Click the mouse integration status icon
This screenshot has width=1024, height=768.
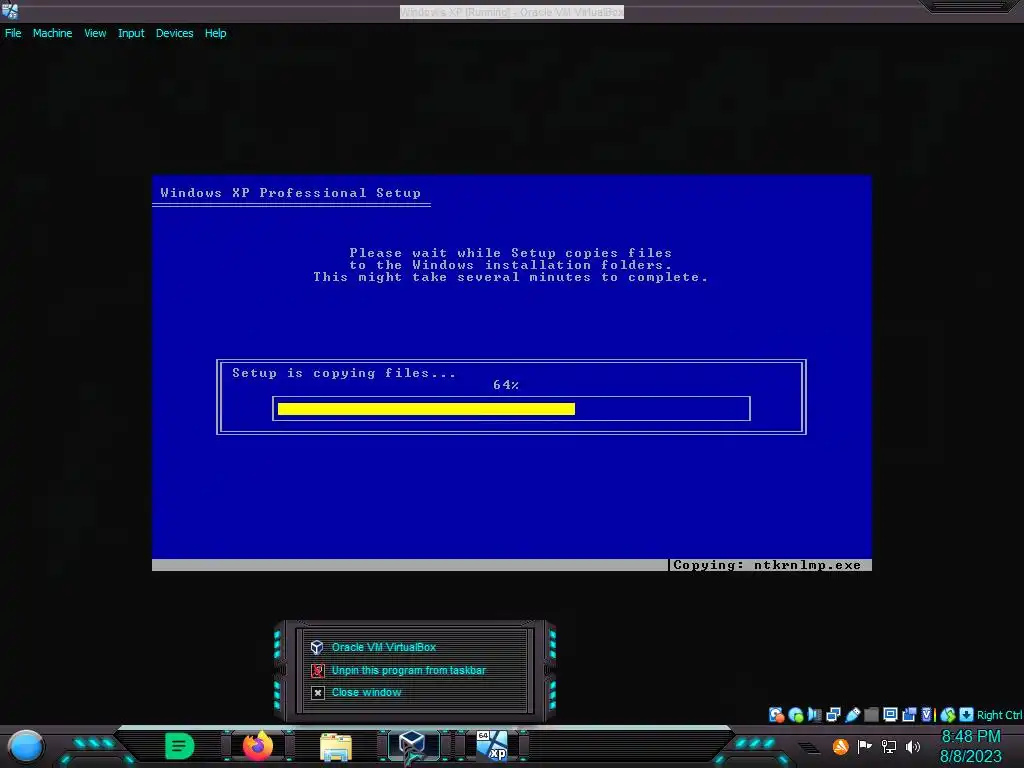pyautogui.click(x=948, y=715)
